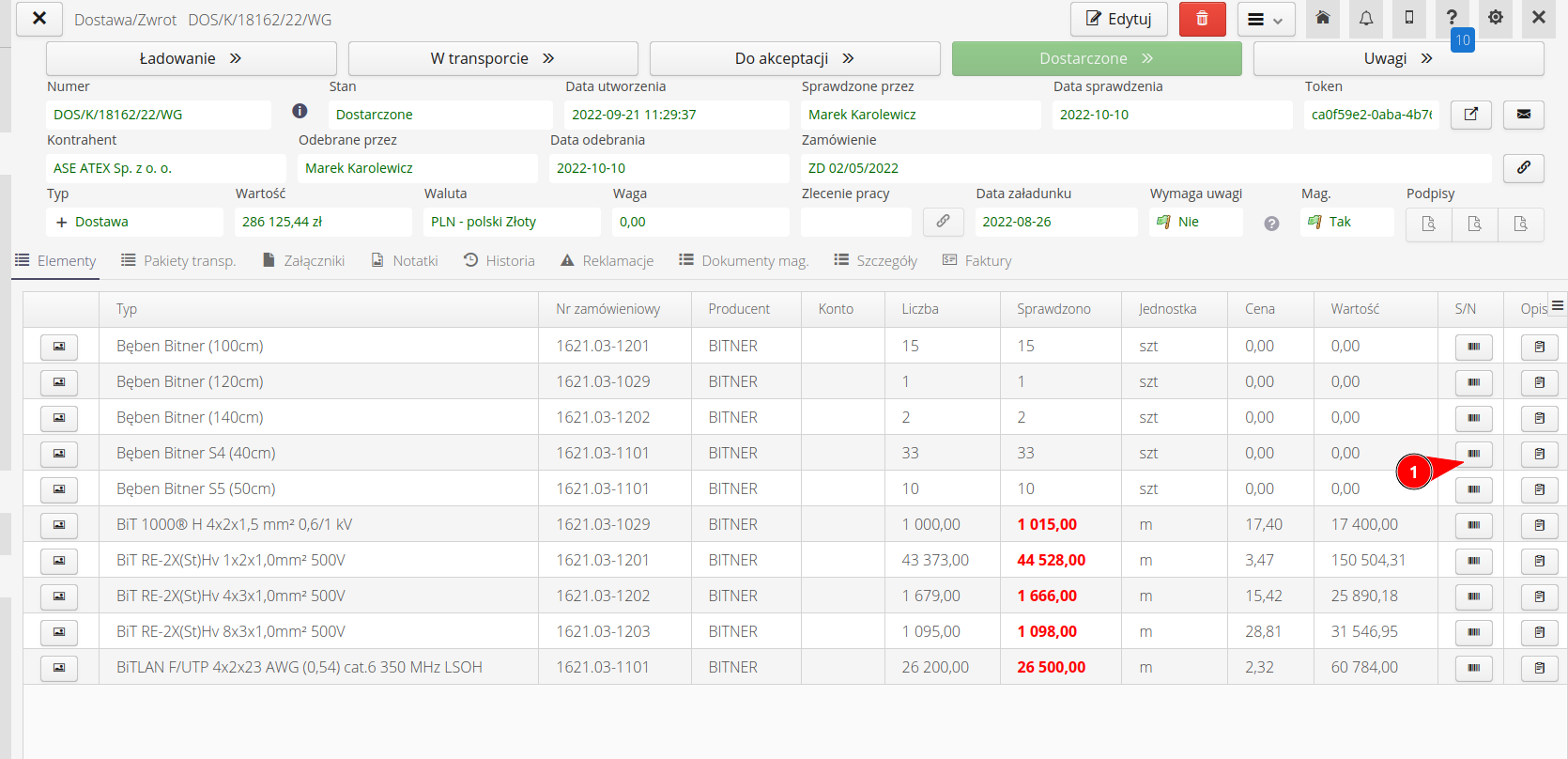Screen dimensions: 1568x759
Task: Open token external link icon
Action: pos(1470,115)
